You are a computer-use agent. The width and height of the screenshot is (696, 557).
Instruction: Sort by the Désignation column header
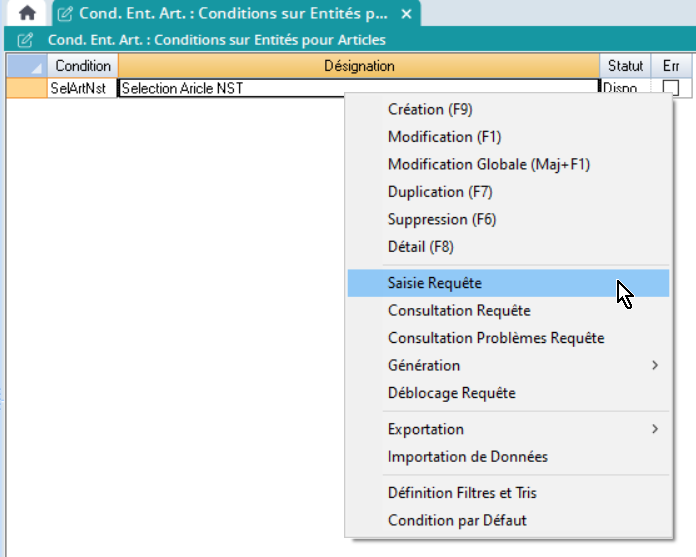pos(359,66)
